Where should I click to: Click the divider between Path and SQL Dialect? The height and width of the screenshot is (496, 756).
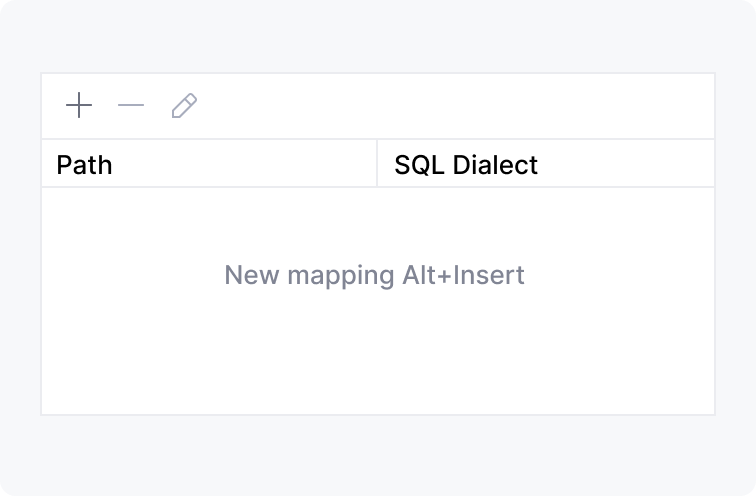[377, 164]
